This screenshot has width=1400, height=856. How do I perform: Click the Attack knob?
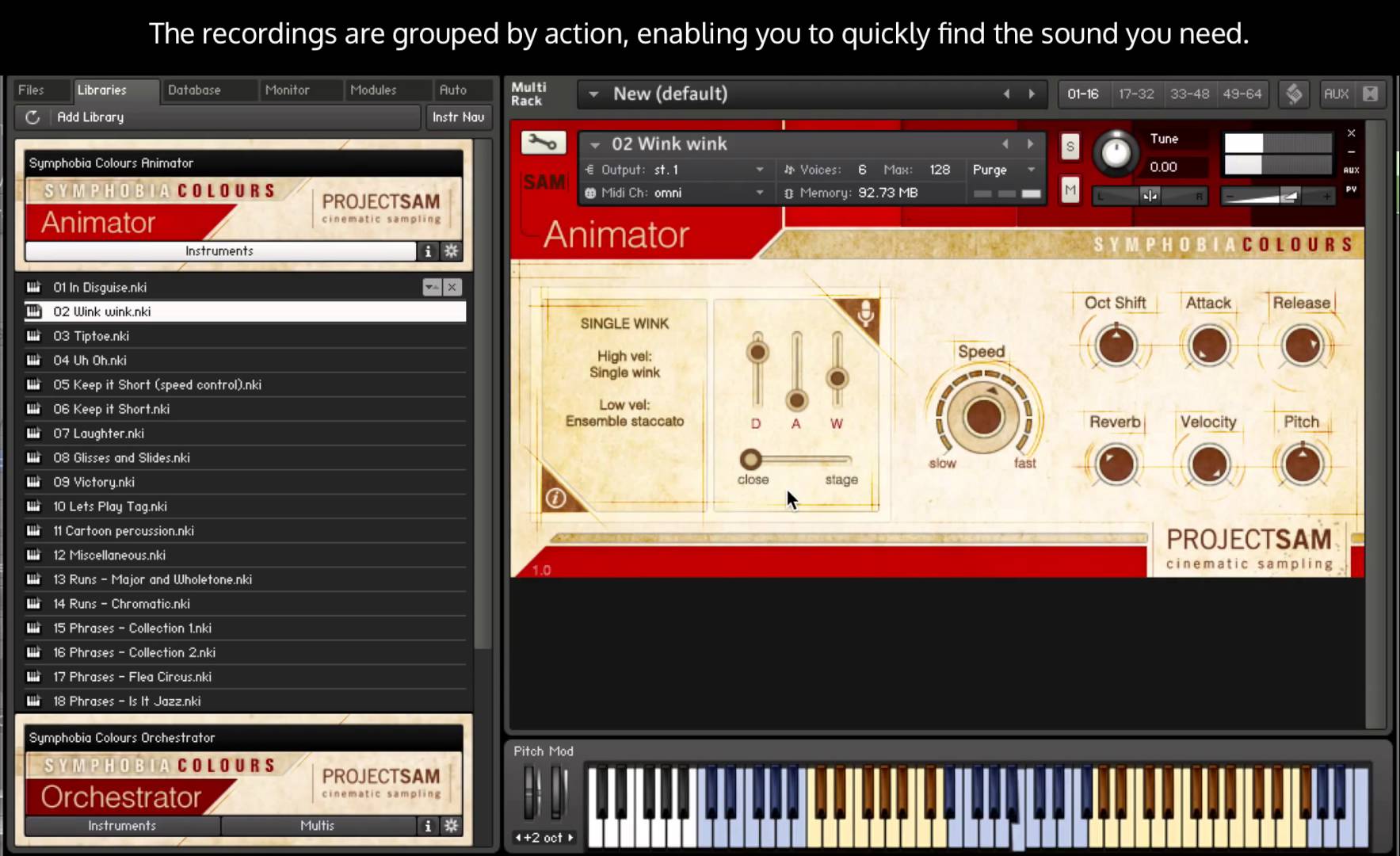point(1209,346)
